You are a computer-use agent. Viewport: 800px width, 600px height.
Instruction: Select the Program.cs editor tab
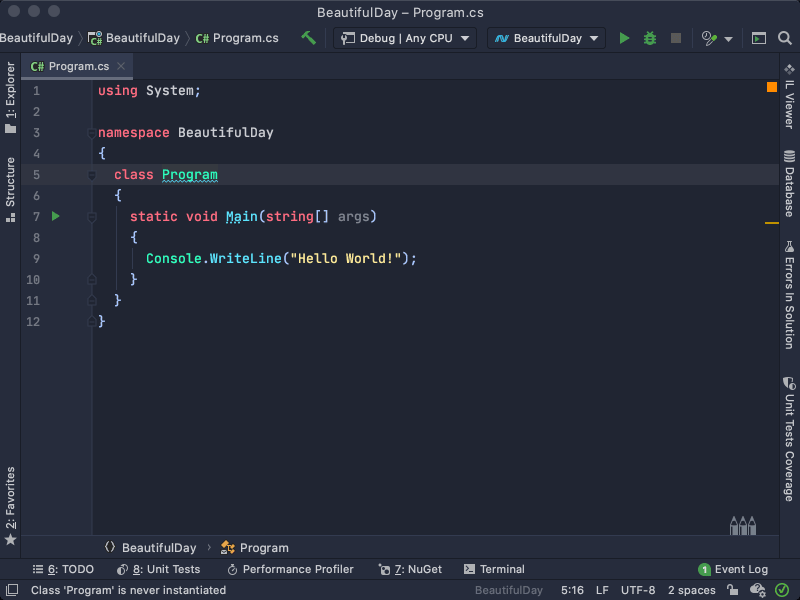pos(77,66)
